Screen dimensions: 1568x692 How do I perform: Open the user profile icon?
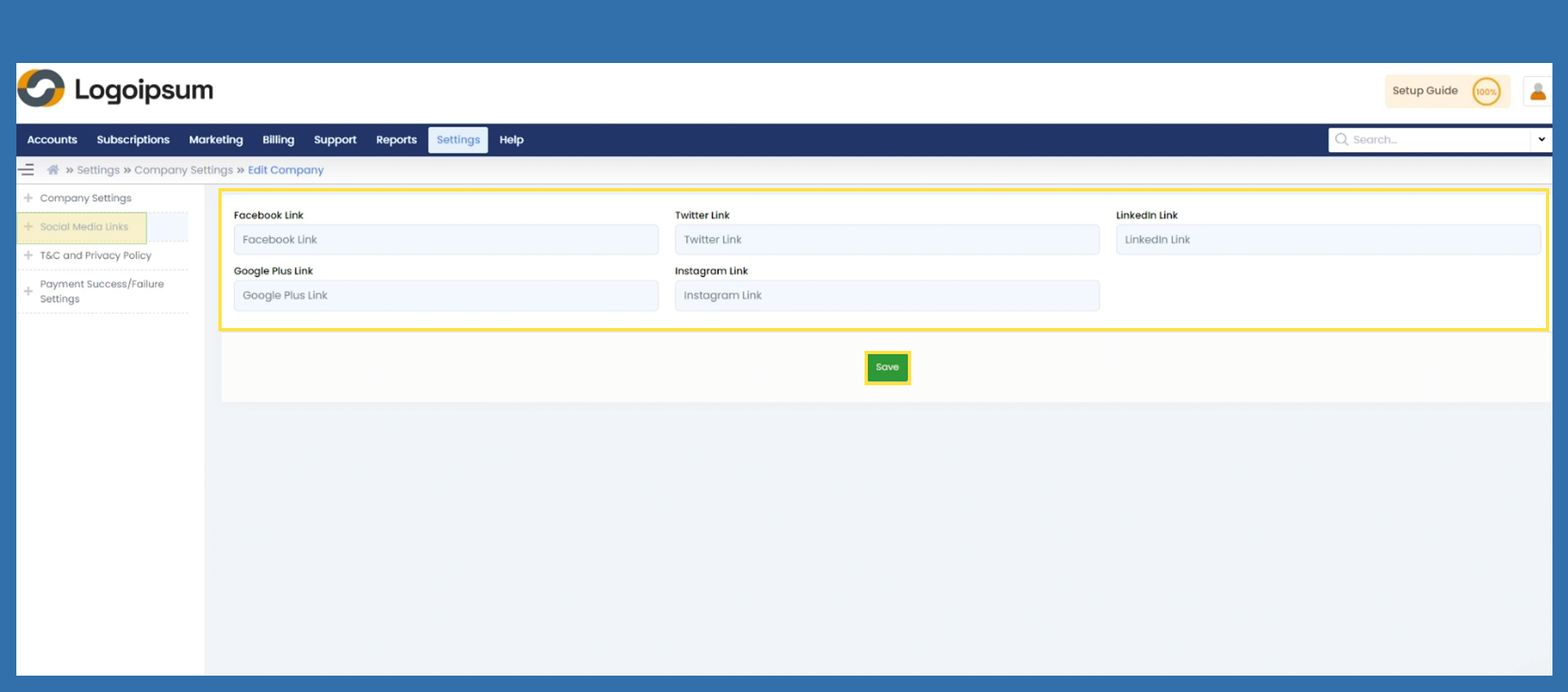pyautogui.click(x=1537, y=92)
